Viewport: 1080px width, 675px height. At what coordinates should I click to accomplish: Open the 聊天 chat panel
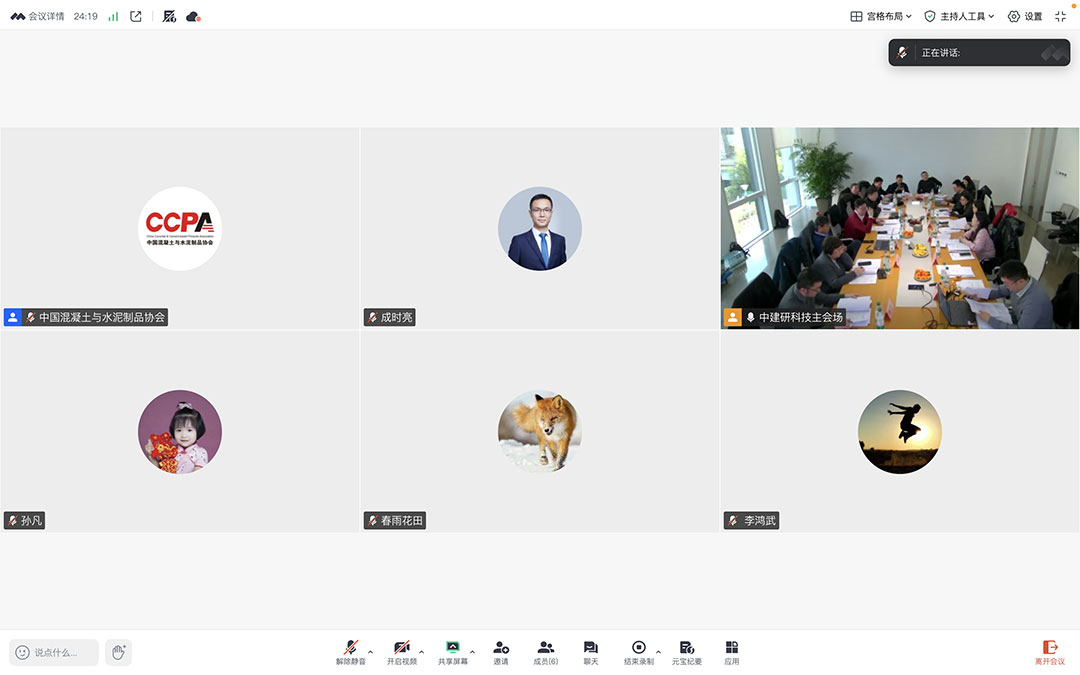tap(591, 652)
